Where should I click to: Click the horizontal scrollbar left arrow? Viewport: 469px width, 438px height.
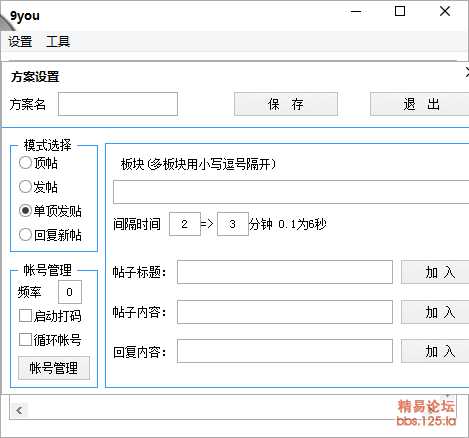click(x=19, y=411)
